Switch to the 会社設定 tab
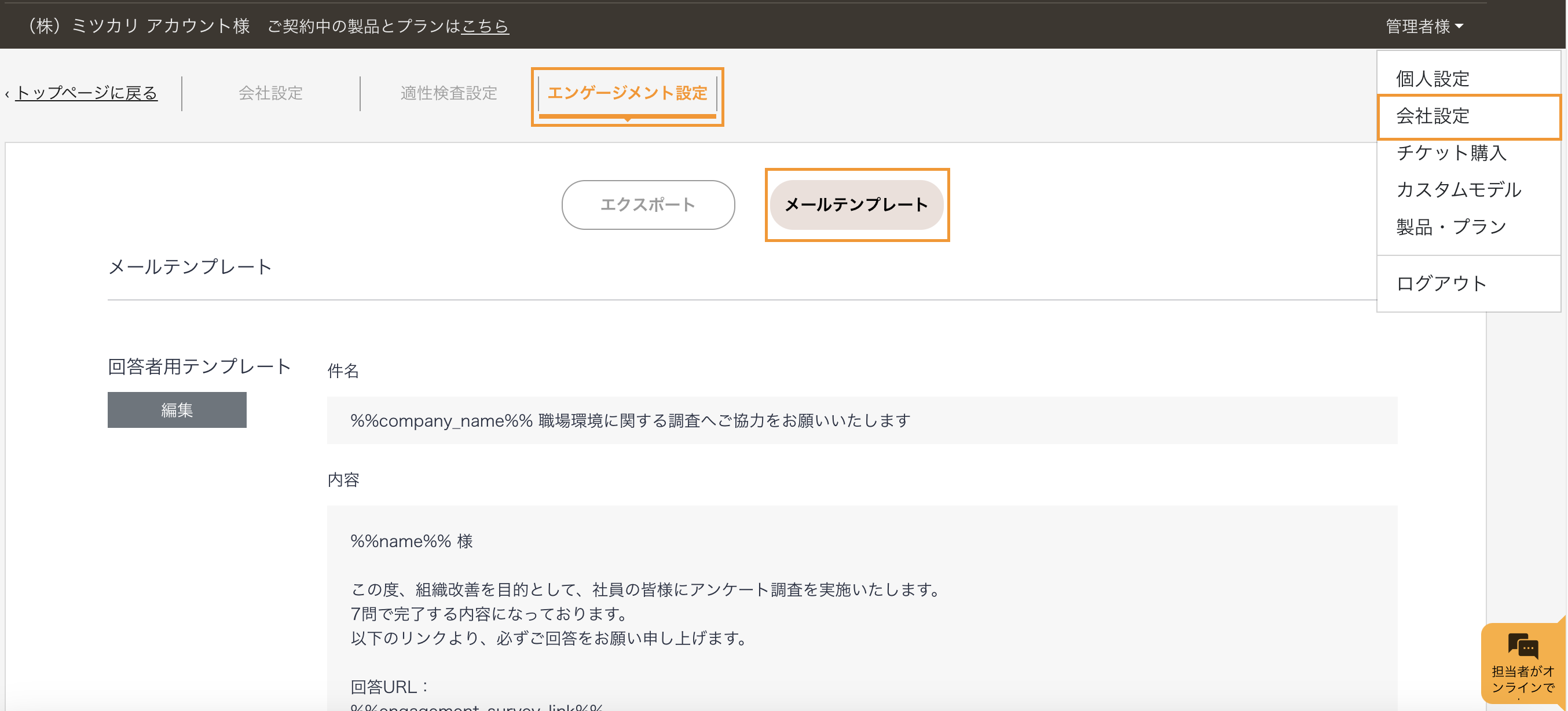 point(270,93)
